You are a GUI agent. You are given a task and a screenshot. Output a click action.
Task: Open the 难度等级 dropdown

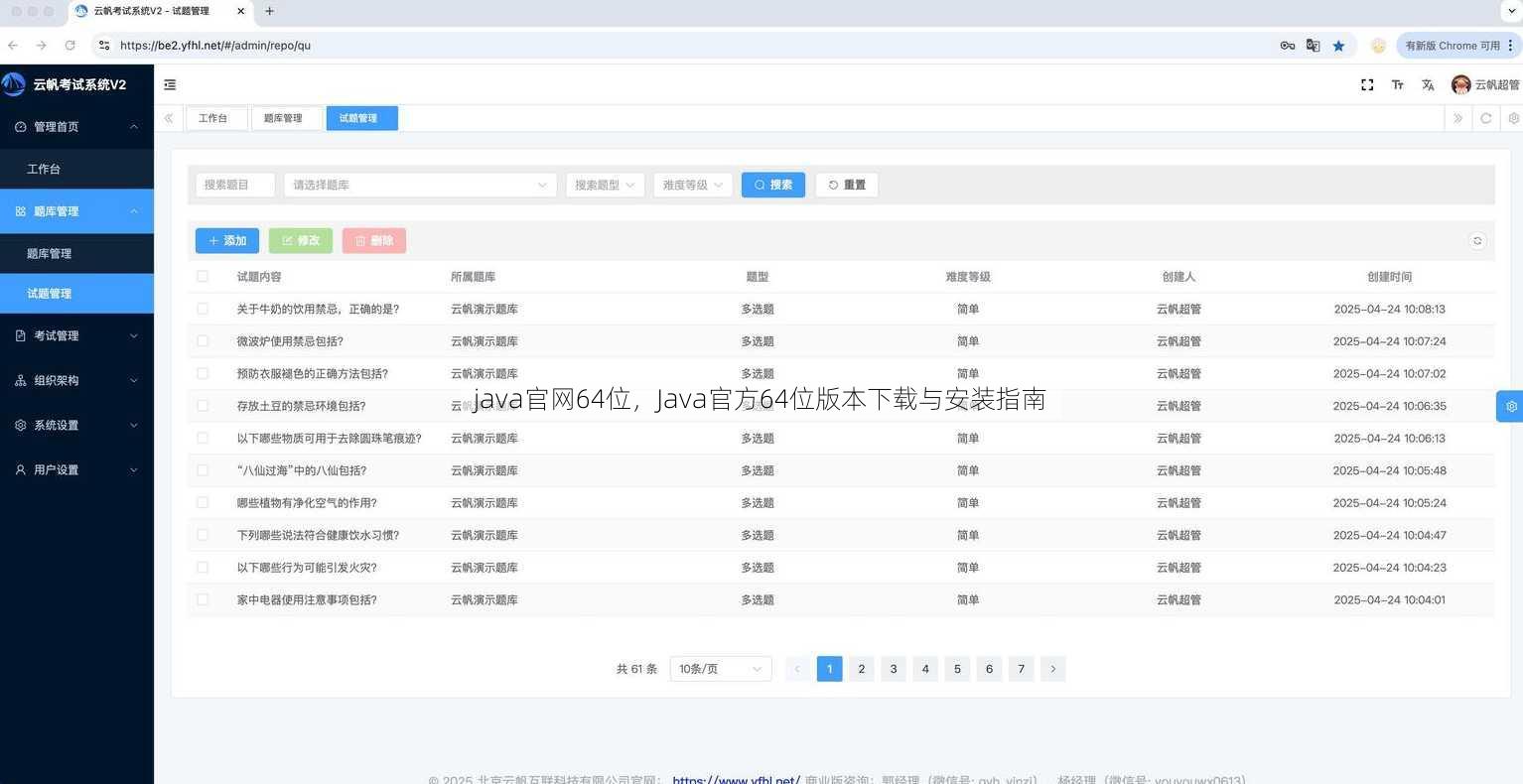point(693,185)
